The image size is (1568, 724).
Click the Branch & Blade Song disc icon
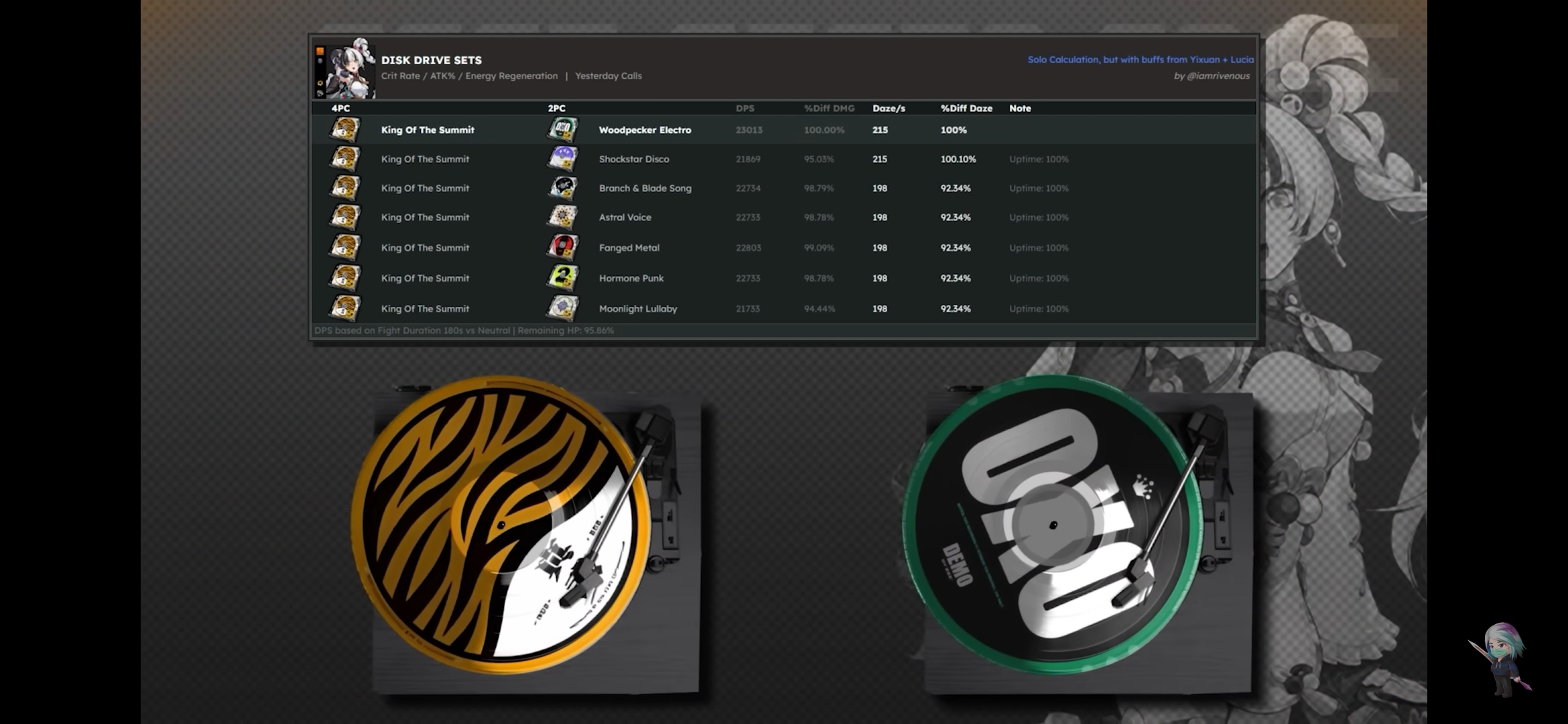563,188
